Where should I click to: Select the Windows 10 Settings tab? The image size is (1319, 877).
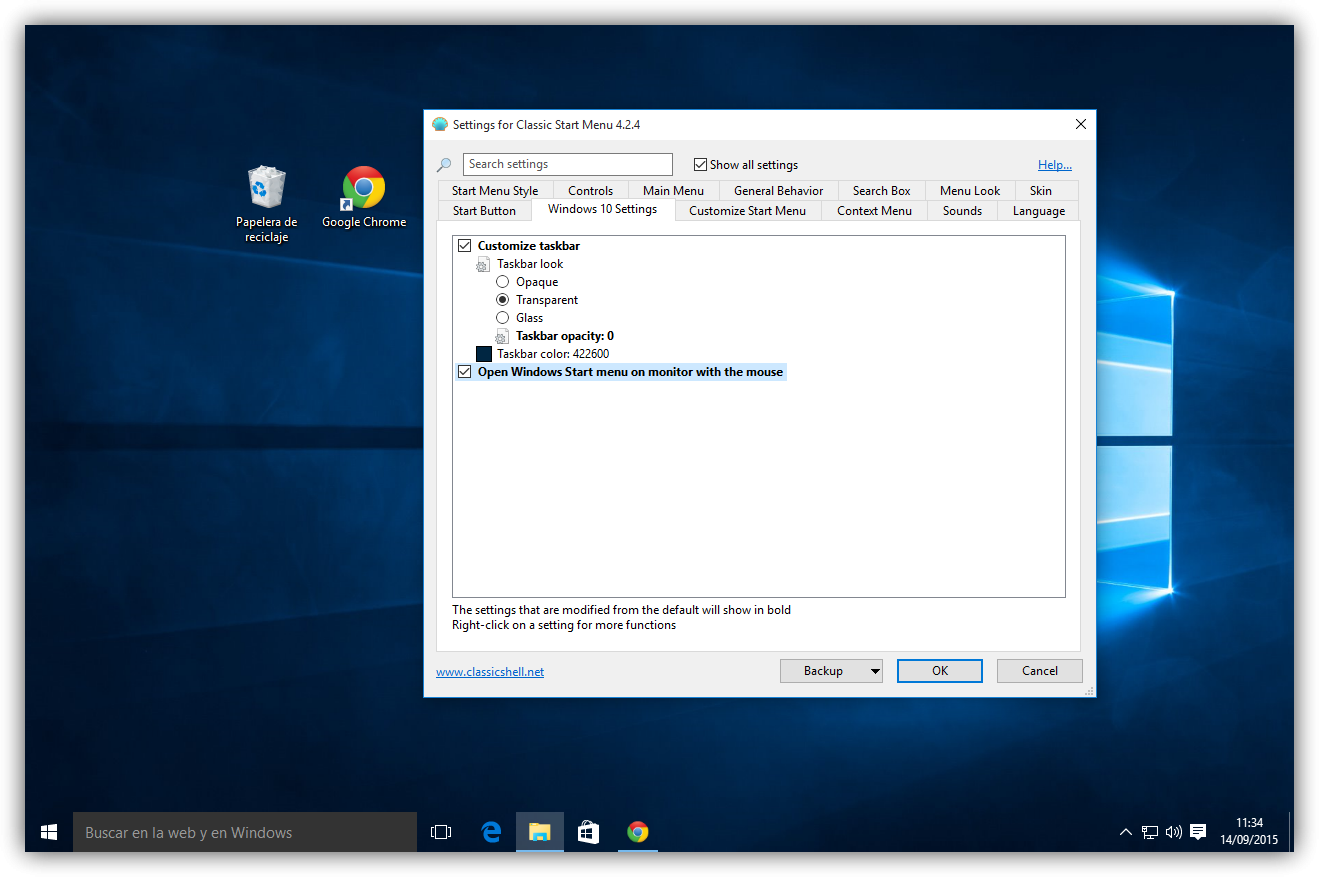coord(602,209)
